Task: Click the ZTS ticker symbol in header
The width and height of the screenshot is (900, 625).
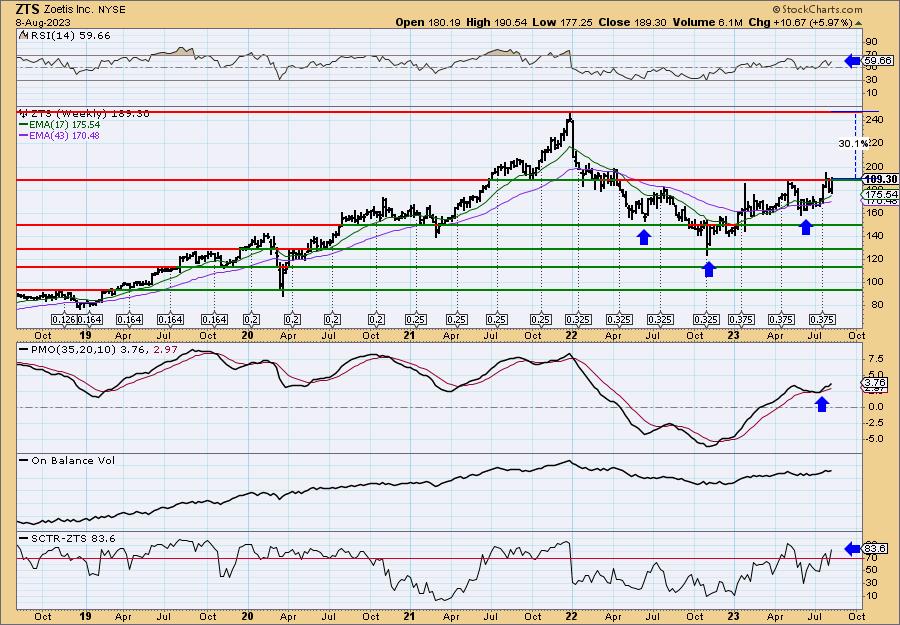Action: coord(28,9)
